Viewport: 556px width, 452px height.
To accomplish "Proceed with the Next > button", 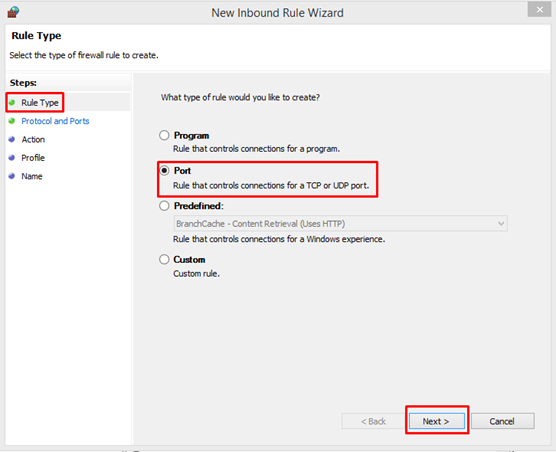I will click(x=437, y=421).
